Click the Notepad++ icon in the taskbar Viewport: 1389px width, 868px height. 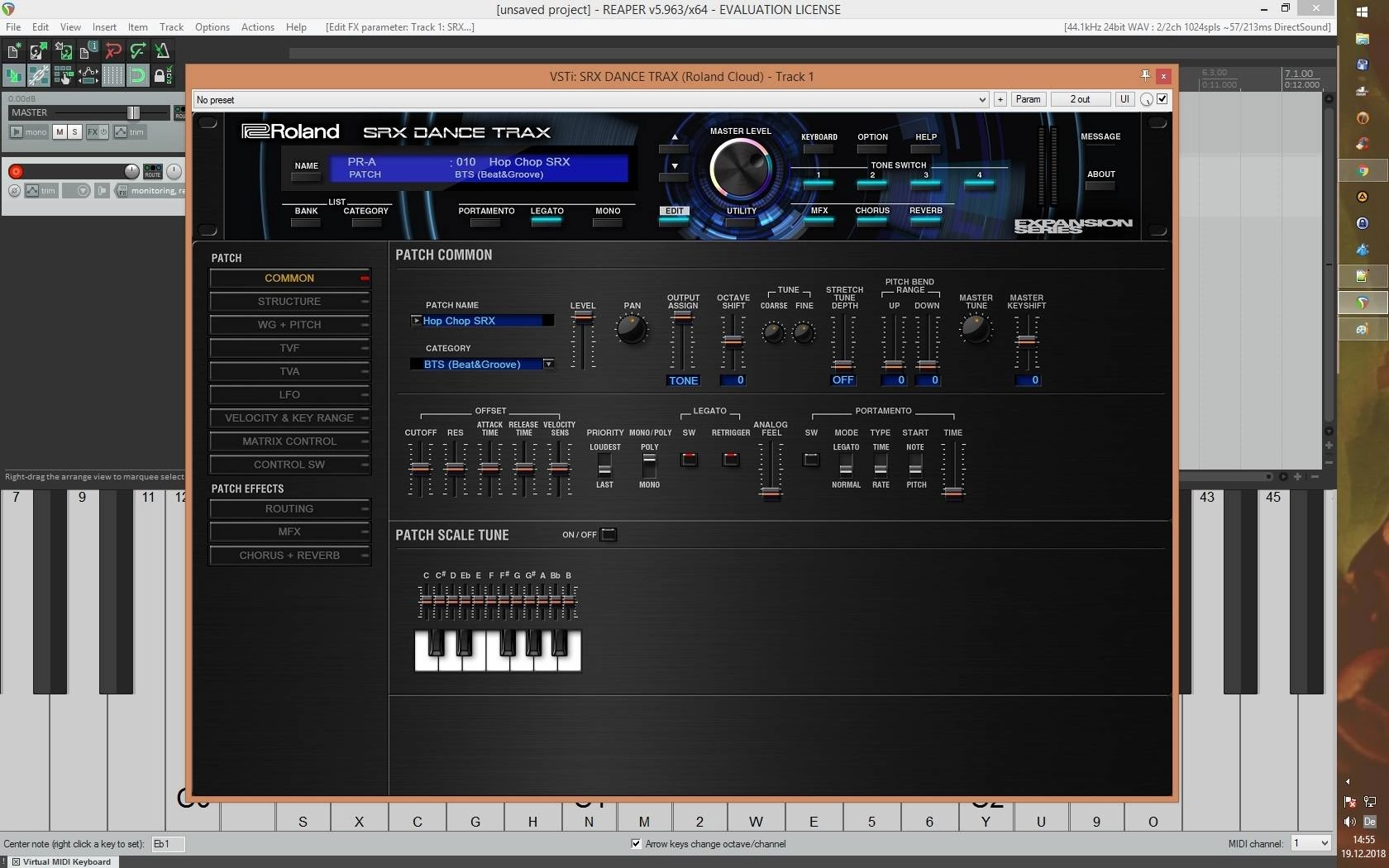coord(1363,276)
